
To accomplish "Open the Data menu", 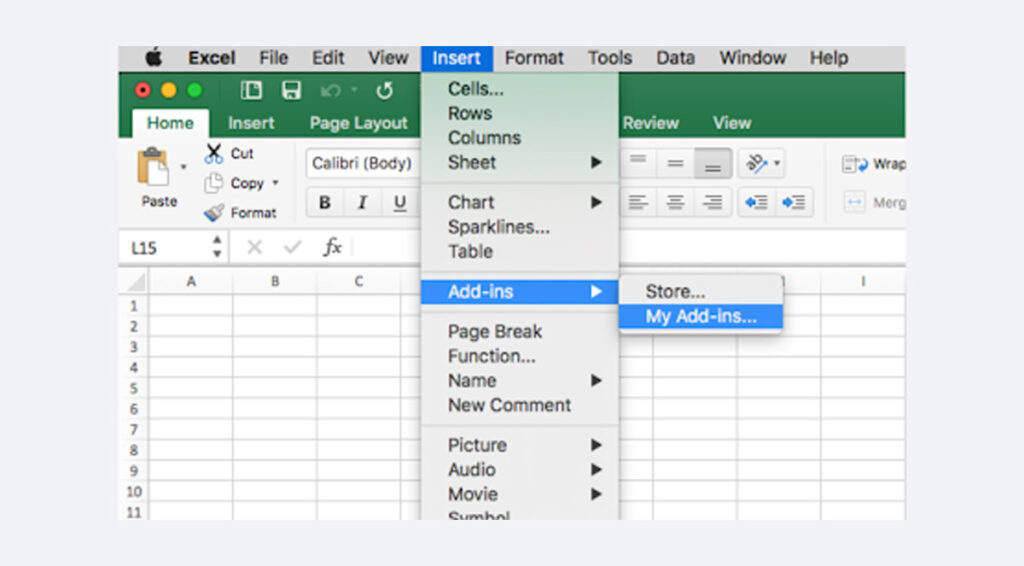I will [x=675, y=58].
